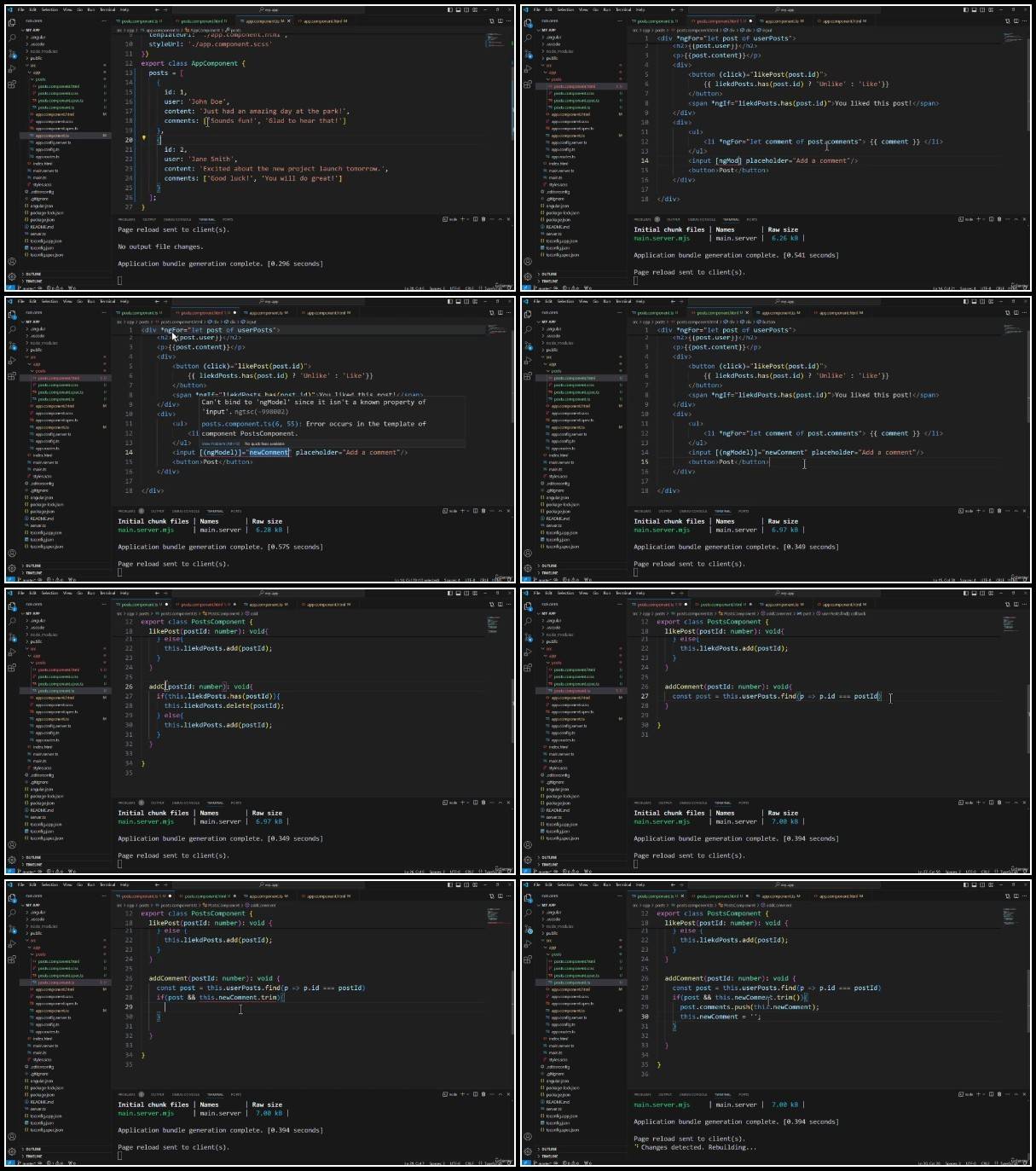Open Run and Debug in the '[ngMod]' input frame
Screen dimensions: 1036x1171
(x=528, y=68)
